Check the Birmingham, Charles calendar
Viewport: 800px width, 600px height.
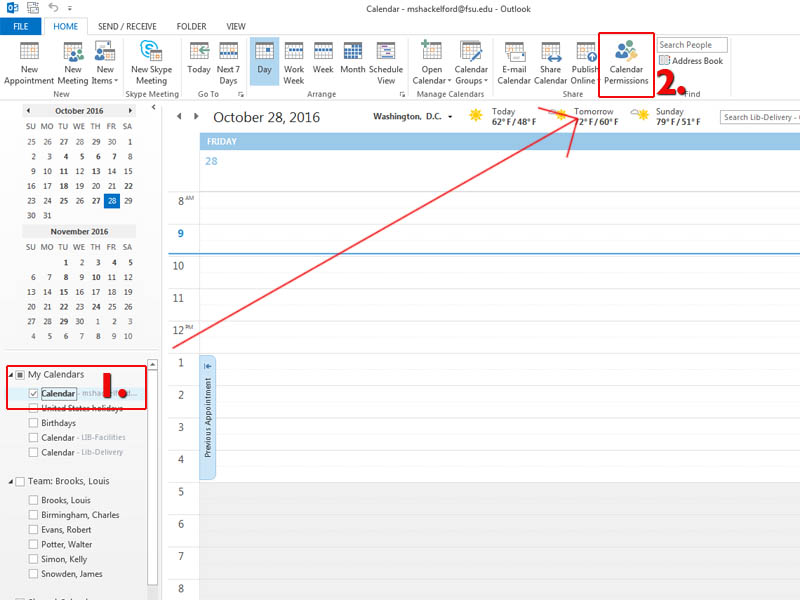coord(33,515)
